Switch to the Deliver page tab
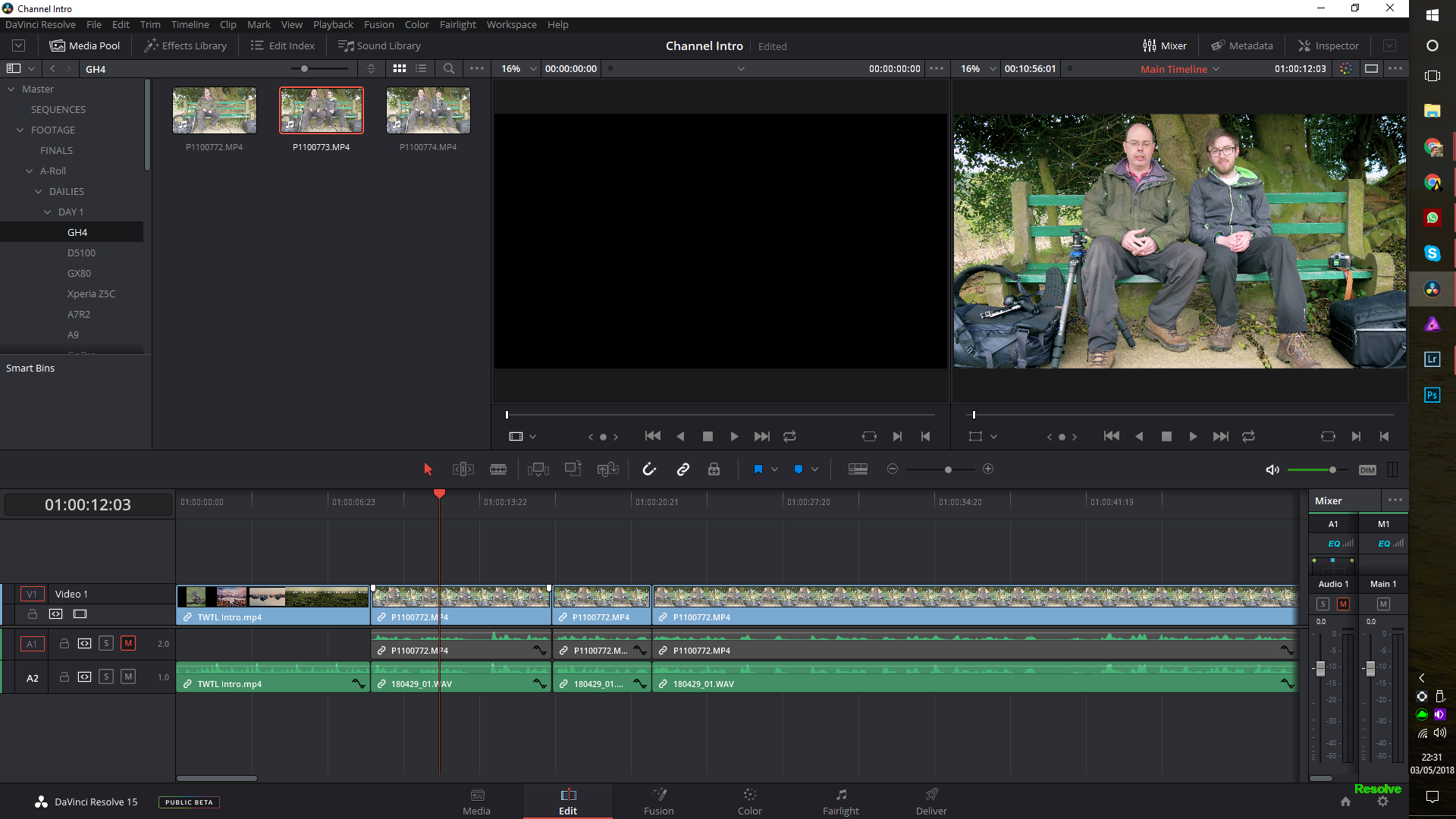The height and width of the screenshot is (819, 1456). click(931, 802)
